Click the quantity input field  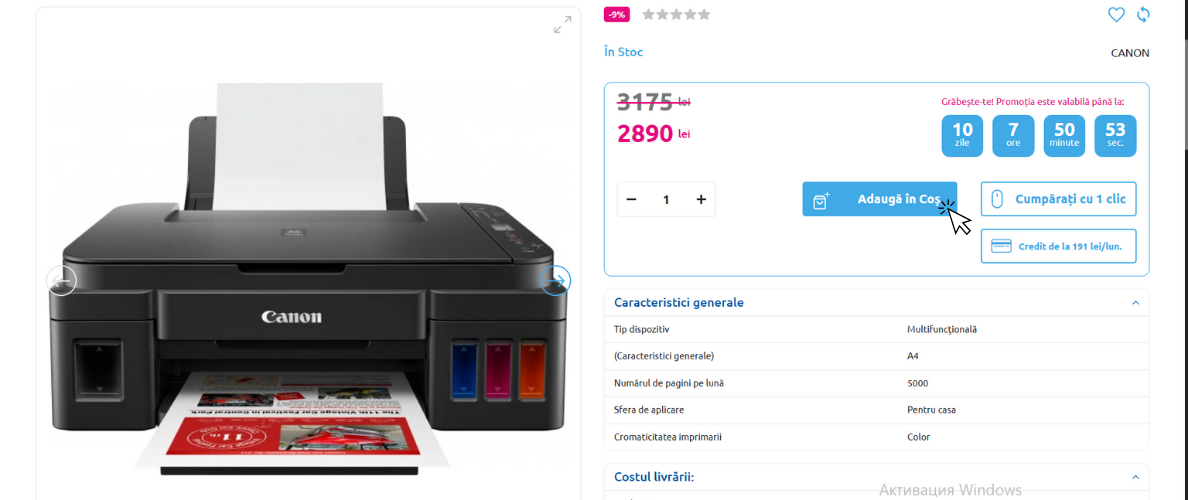[666, 199]
